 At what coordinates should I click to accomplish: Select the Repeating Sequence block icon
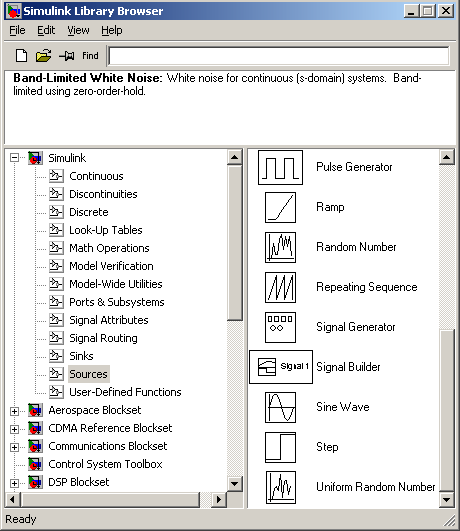(280, 287)
